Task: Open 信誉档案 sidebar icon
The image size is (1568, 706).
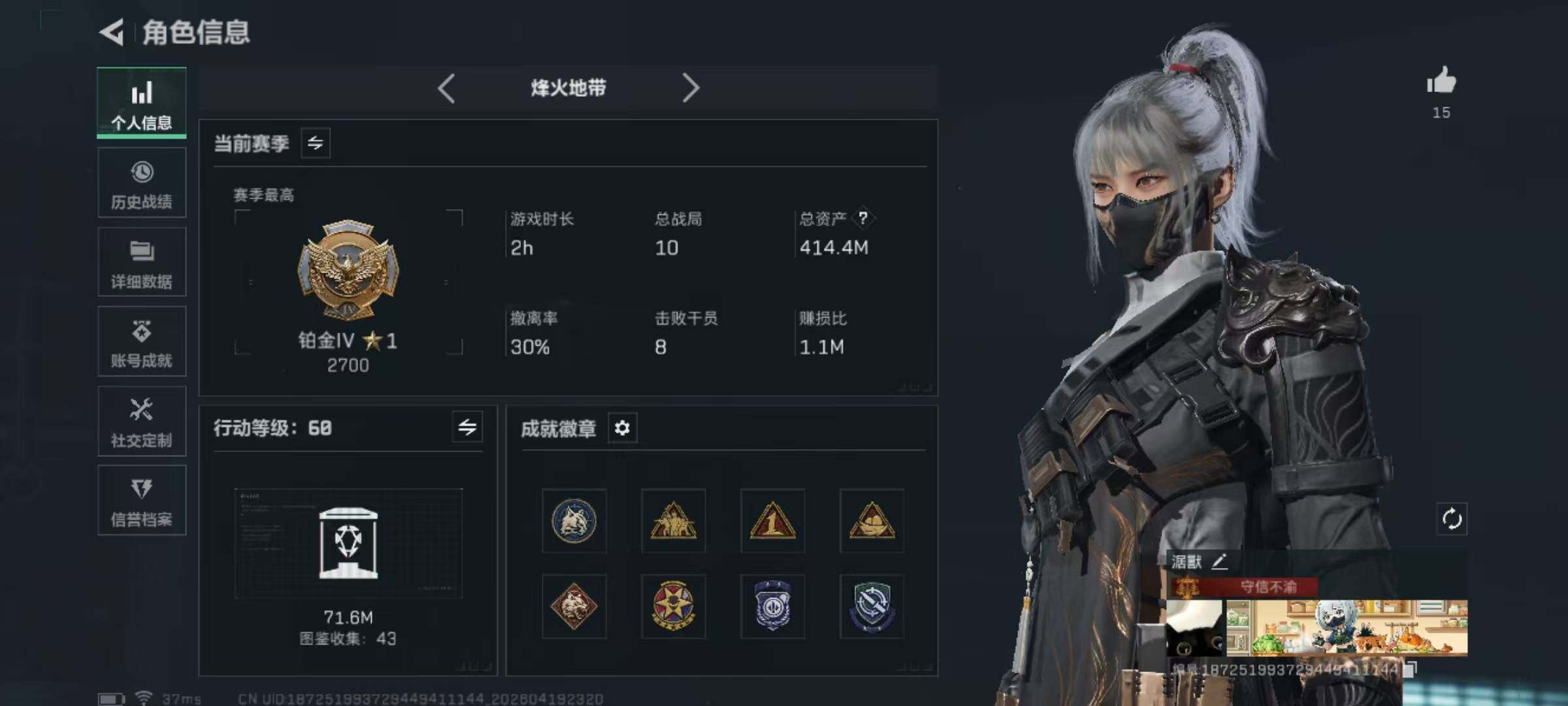Action: click(x=142, y=501)
